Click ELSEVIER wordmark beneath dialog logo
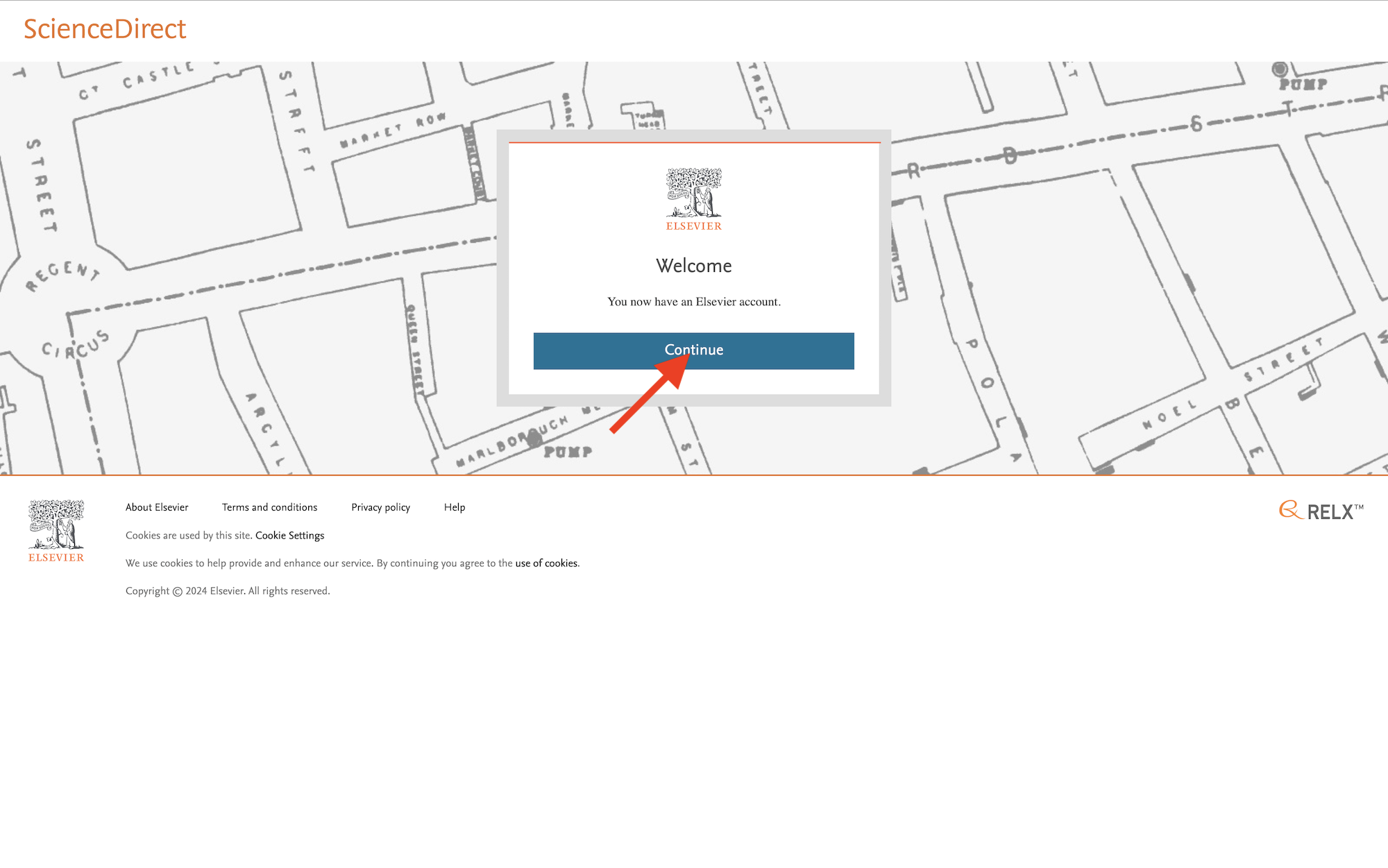Viewport: 1388px width, 868px height. pos(693,226)
